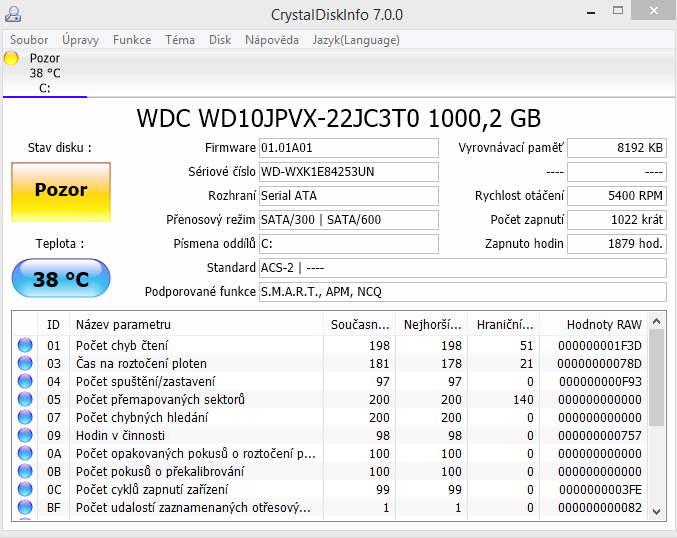Click the status orb for row 03 Čas na roztočení ploten
Screen dimensions: 677x538
(x=25, y=364)
